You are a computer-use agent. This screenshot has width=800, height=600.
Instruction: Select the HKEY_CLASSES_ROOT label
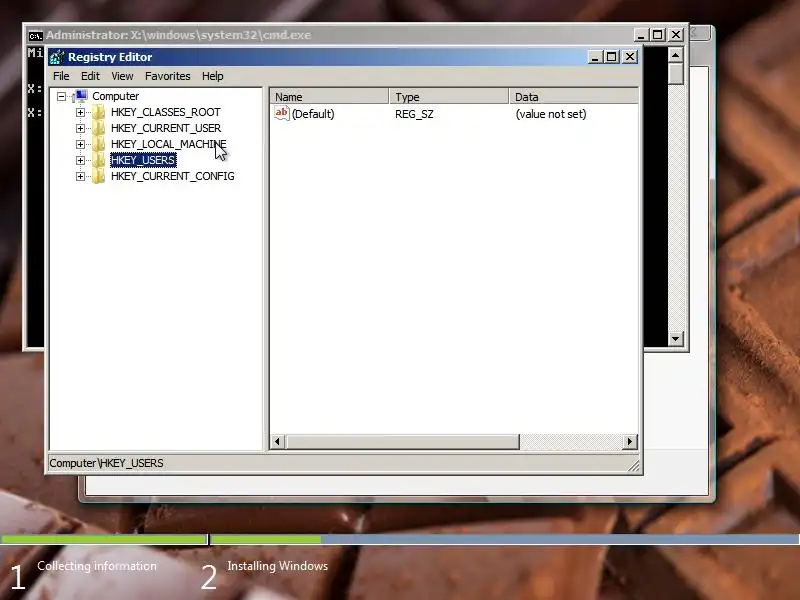click(x=166, y=112)
